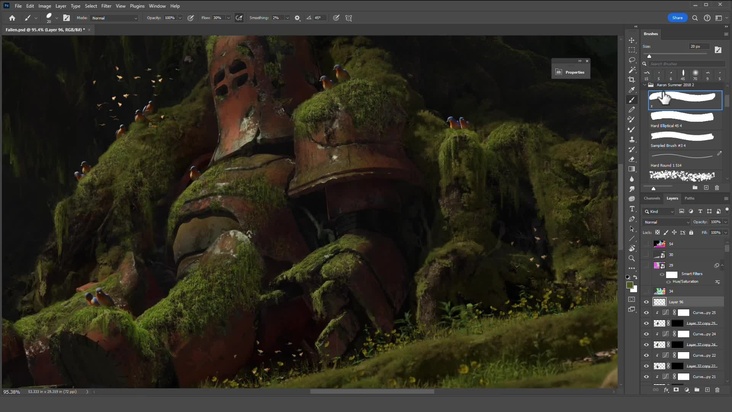Open the Window menu
This screenshot has height=412, width=732.
tap(157, 6)
